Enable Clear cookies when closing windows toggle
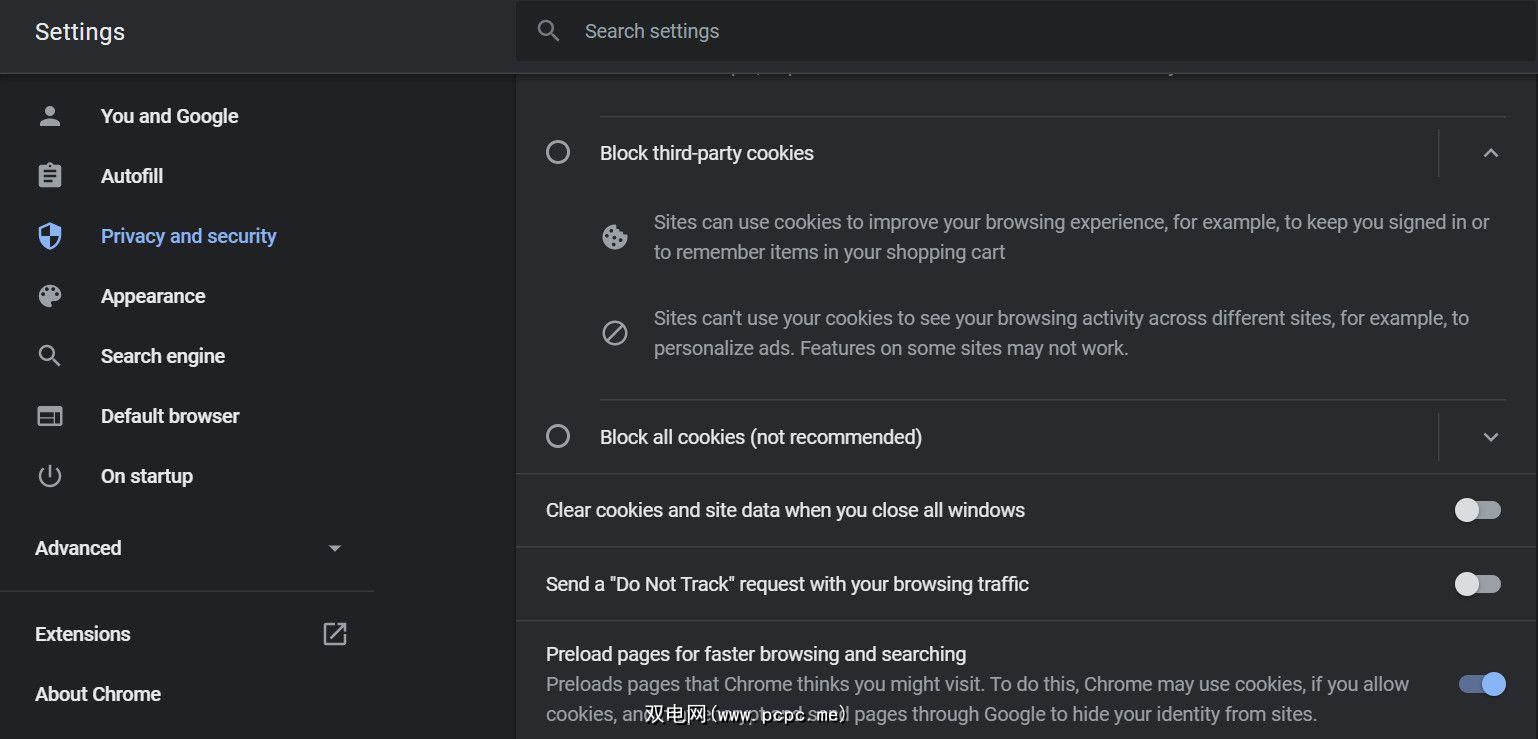 (1477, 510)
